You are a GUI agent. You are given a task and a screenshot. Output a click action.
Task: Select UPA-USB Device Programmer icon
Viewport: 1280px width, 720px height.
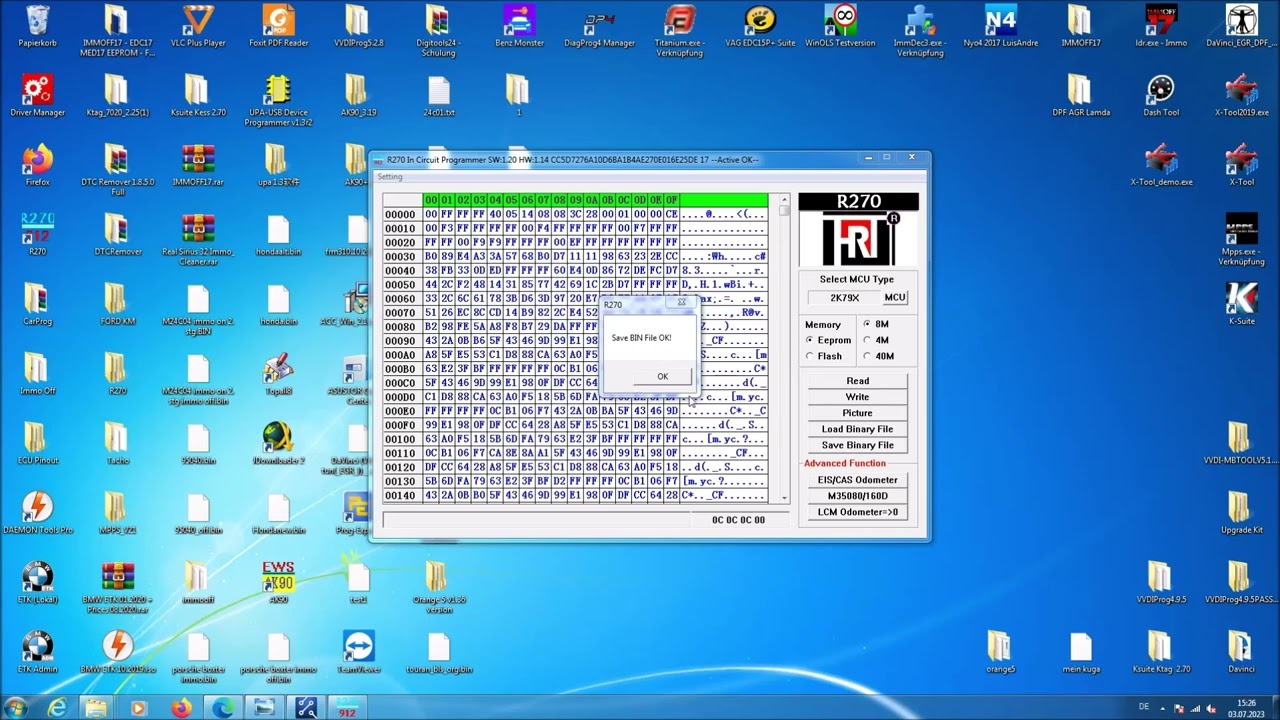278,100
